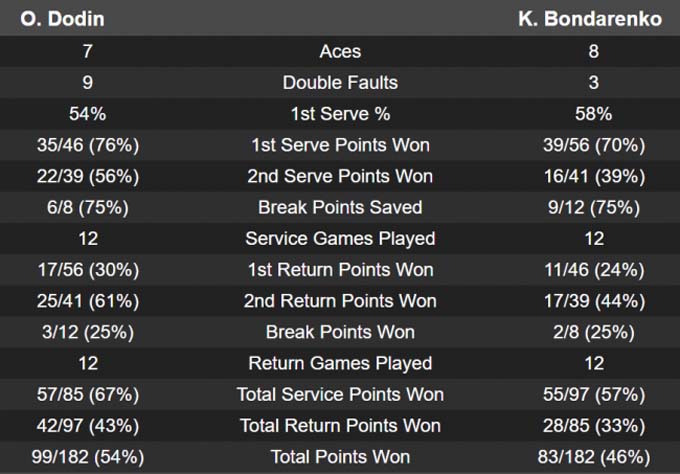Click the 1st Serve Points Won label
680x474 pixels.
click(x=340, y=145)
